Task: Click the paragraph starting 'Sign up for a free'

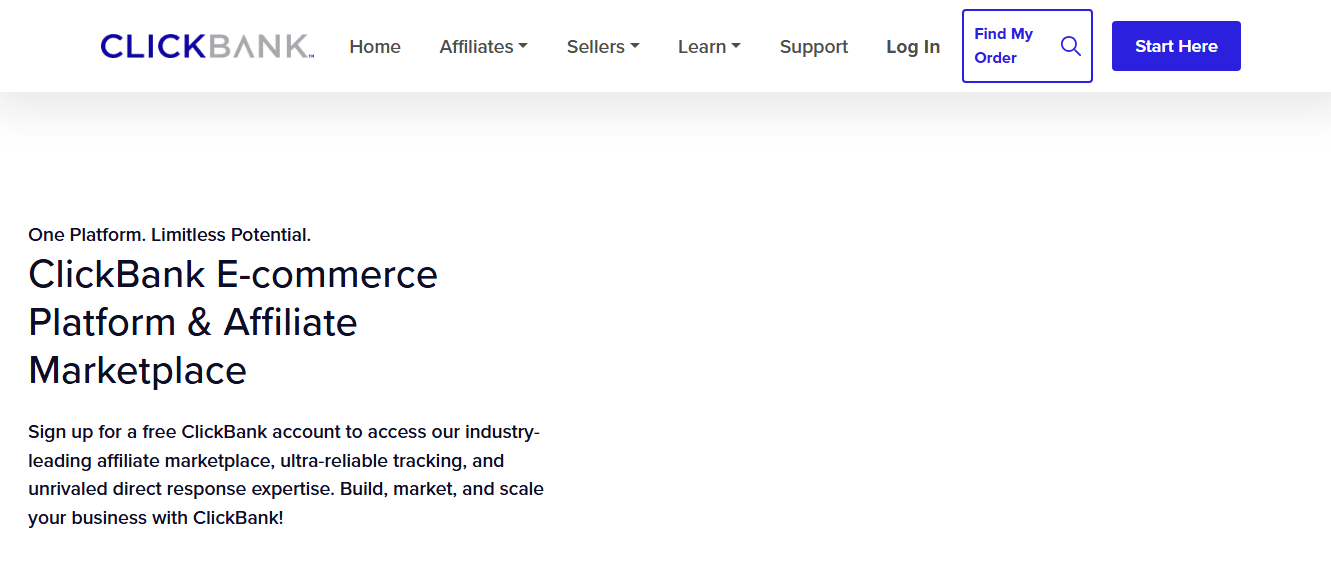Action: point(286,475)
